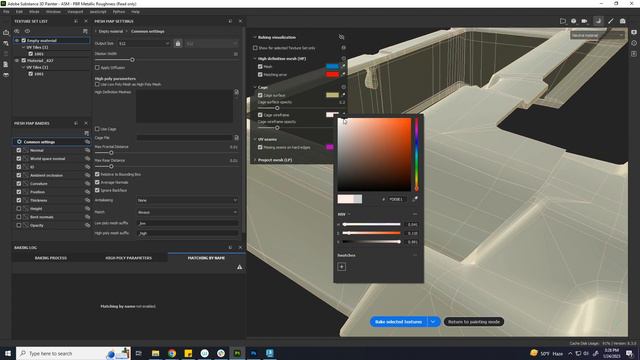The image size is (640, 360).
Task: Expand the Project mesh (LP) section
Action: (x=255, y=160)
